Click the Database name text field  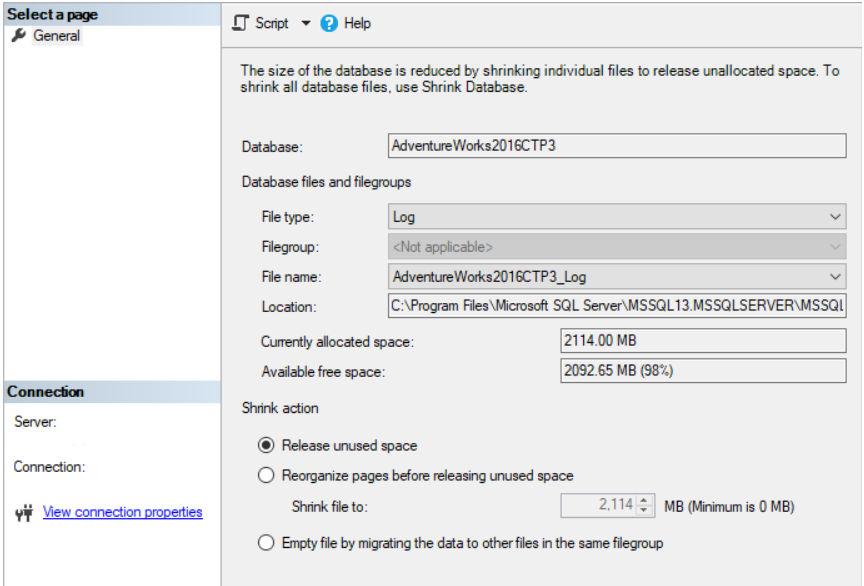617,146
